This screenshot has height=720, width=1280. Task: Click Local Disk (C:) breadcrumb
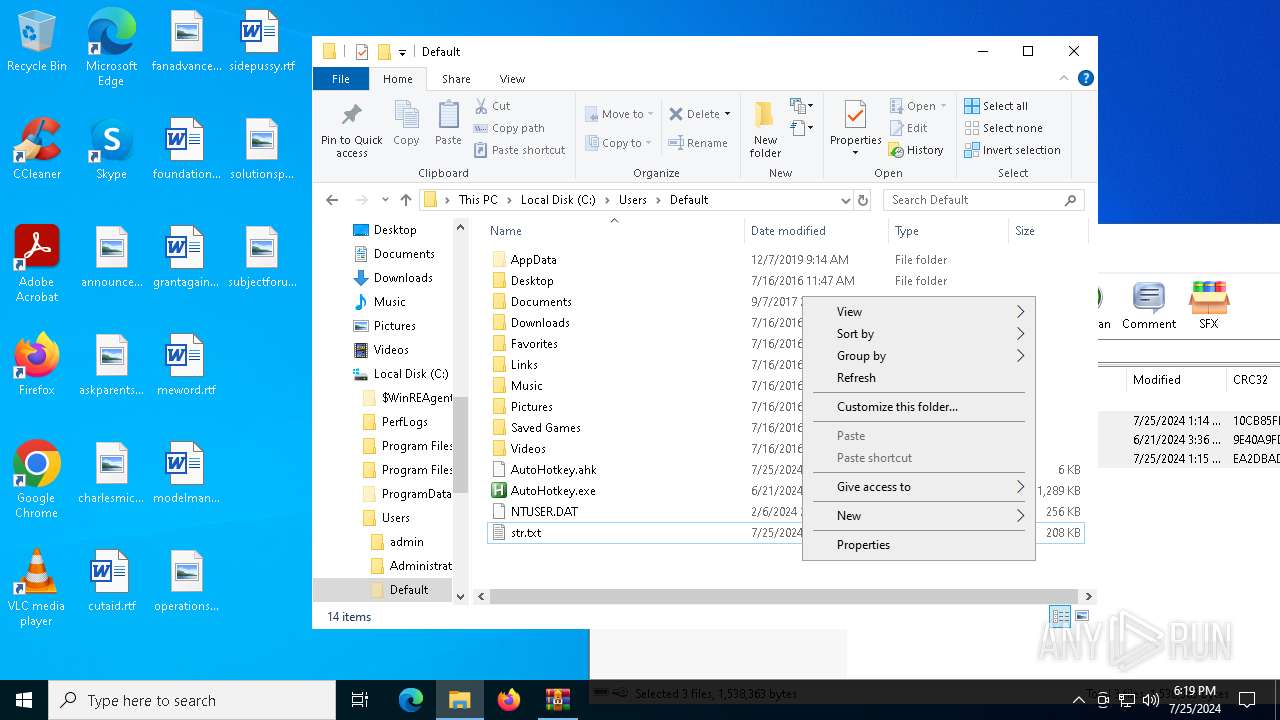coord(558,200)
